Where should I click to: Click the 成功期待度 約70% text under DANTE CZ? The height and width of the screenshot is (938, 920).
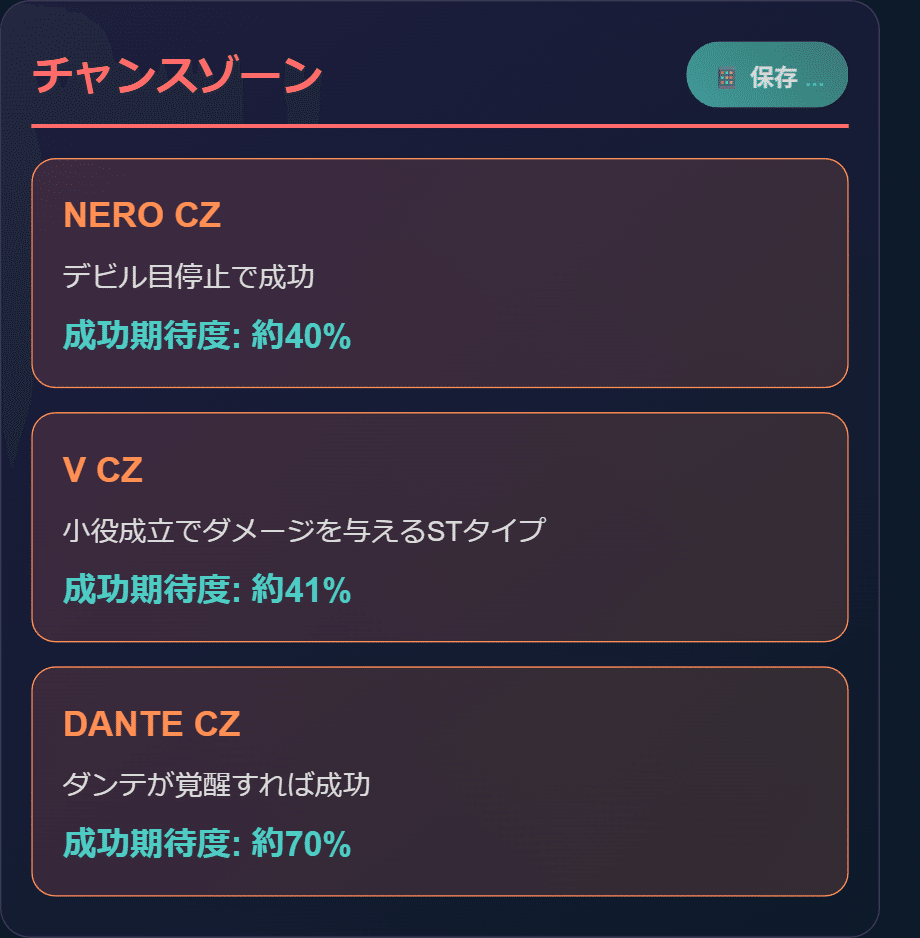point(206,845)
